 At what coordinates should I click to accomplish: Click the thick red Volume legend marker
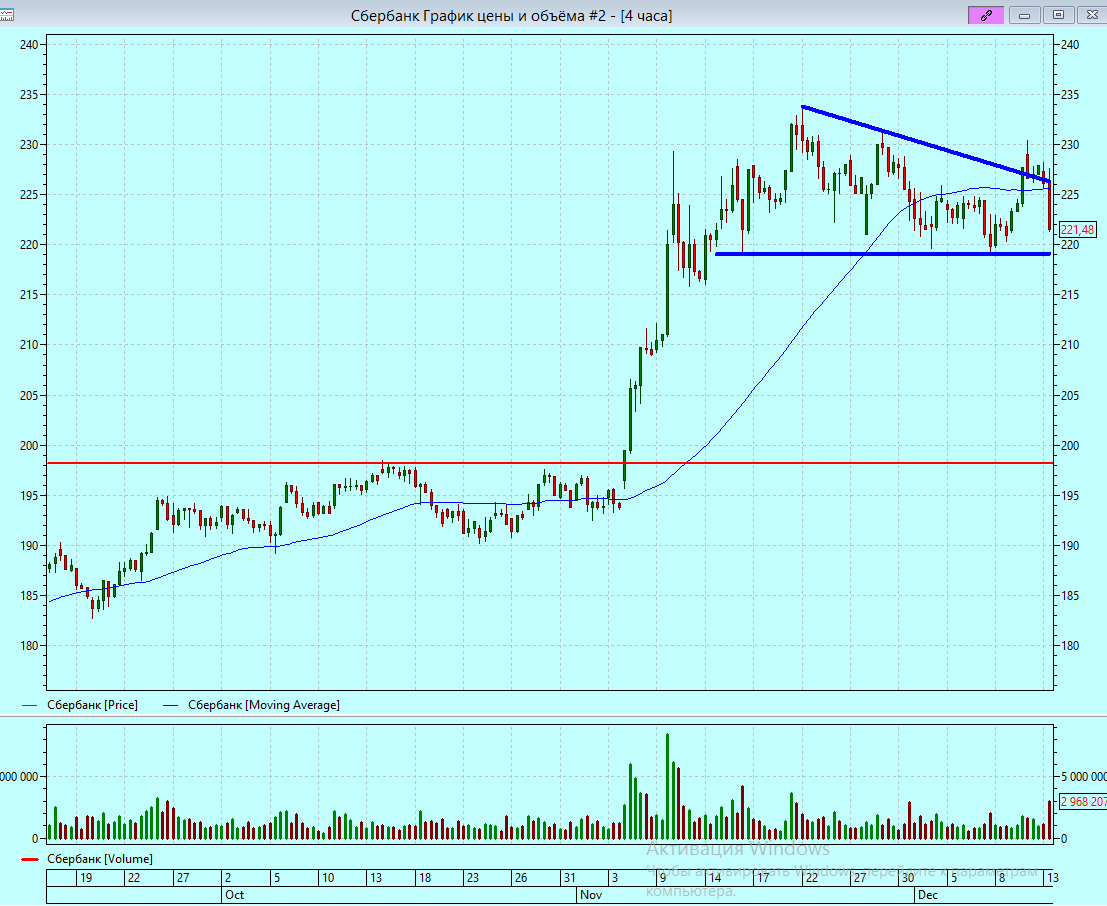coord(30,859)
